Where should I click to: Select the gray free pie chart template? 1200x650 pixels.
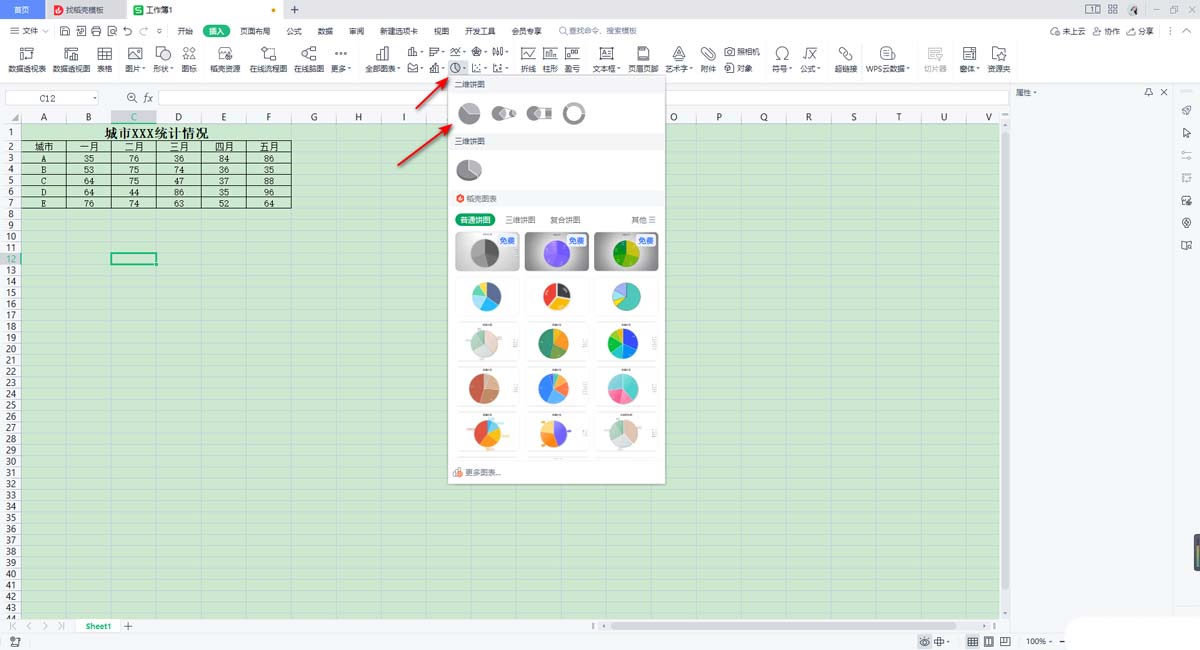(x=487, y=251)
